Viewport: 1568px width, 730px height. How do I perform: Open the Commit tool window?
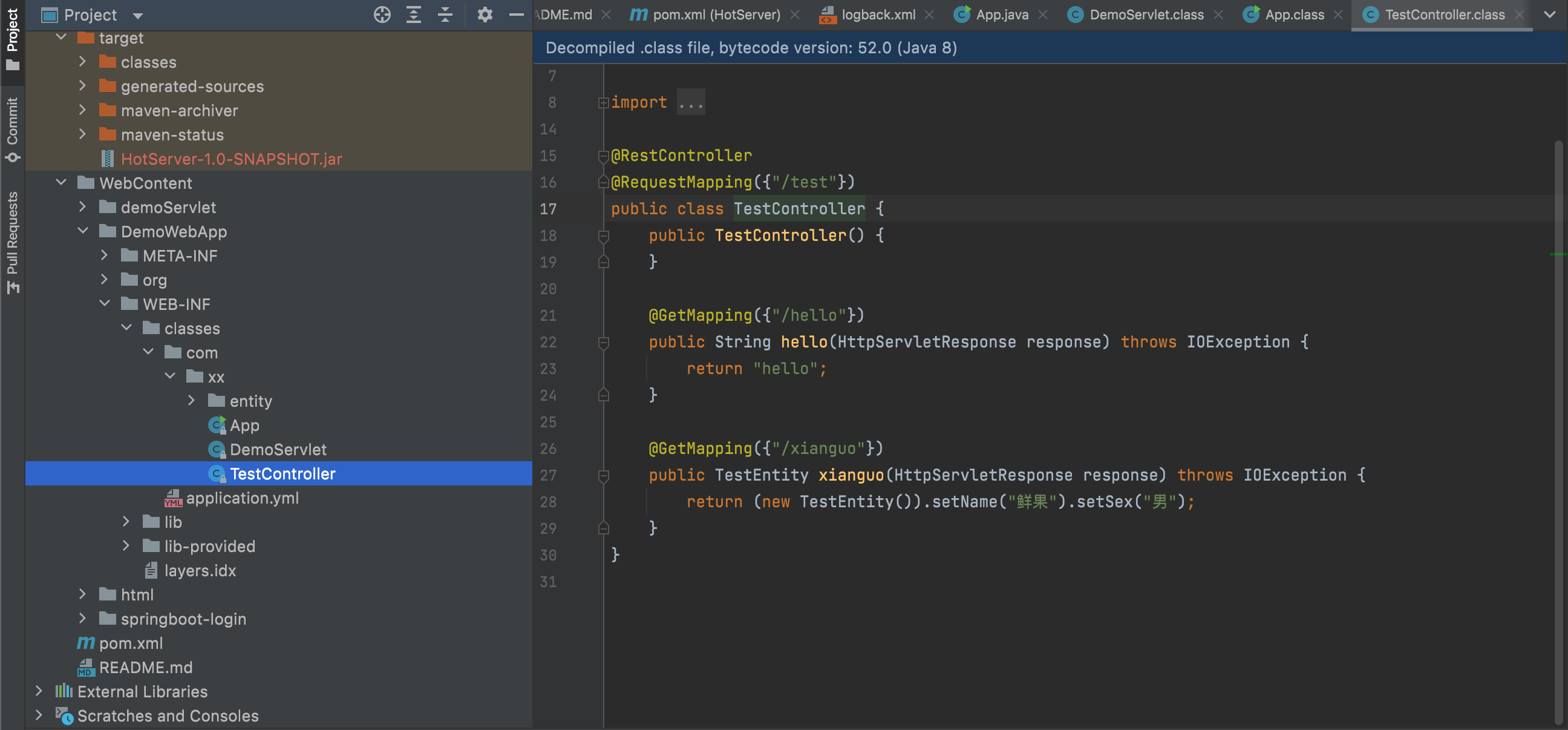coord(12,129)
